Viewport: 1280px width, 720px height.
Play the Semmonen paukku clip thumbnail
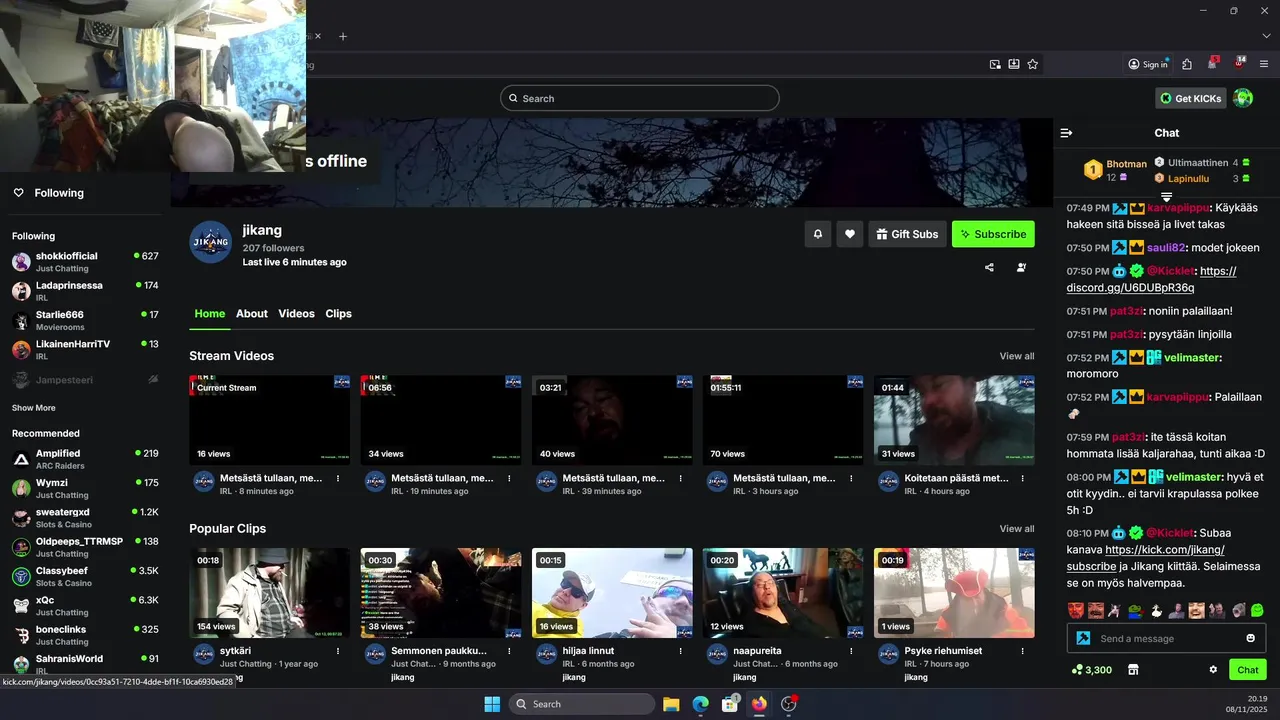[x=441, y=593]
